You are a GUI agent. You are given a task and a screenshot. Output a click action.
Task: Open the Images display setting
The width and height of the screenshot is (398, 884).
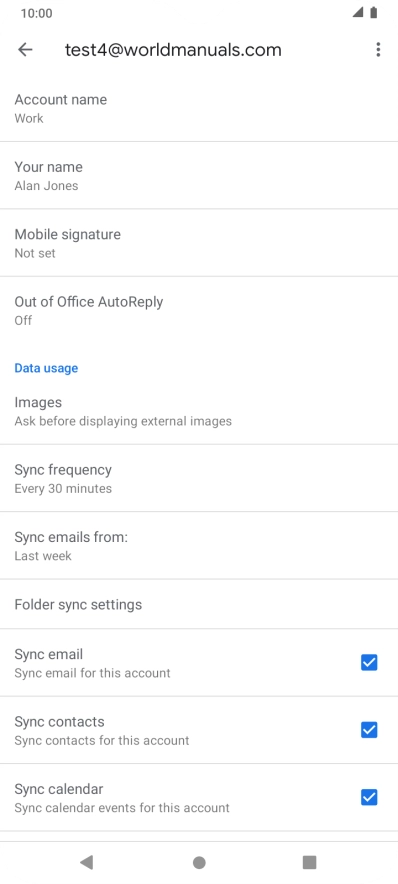click(199, 411)
